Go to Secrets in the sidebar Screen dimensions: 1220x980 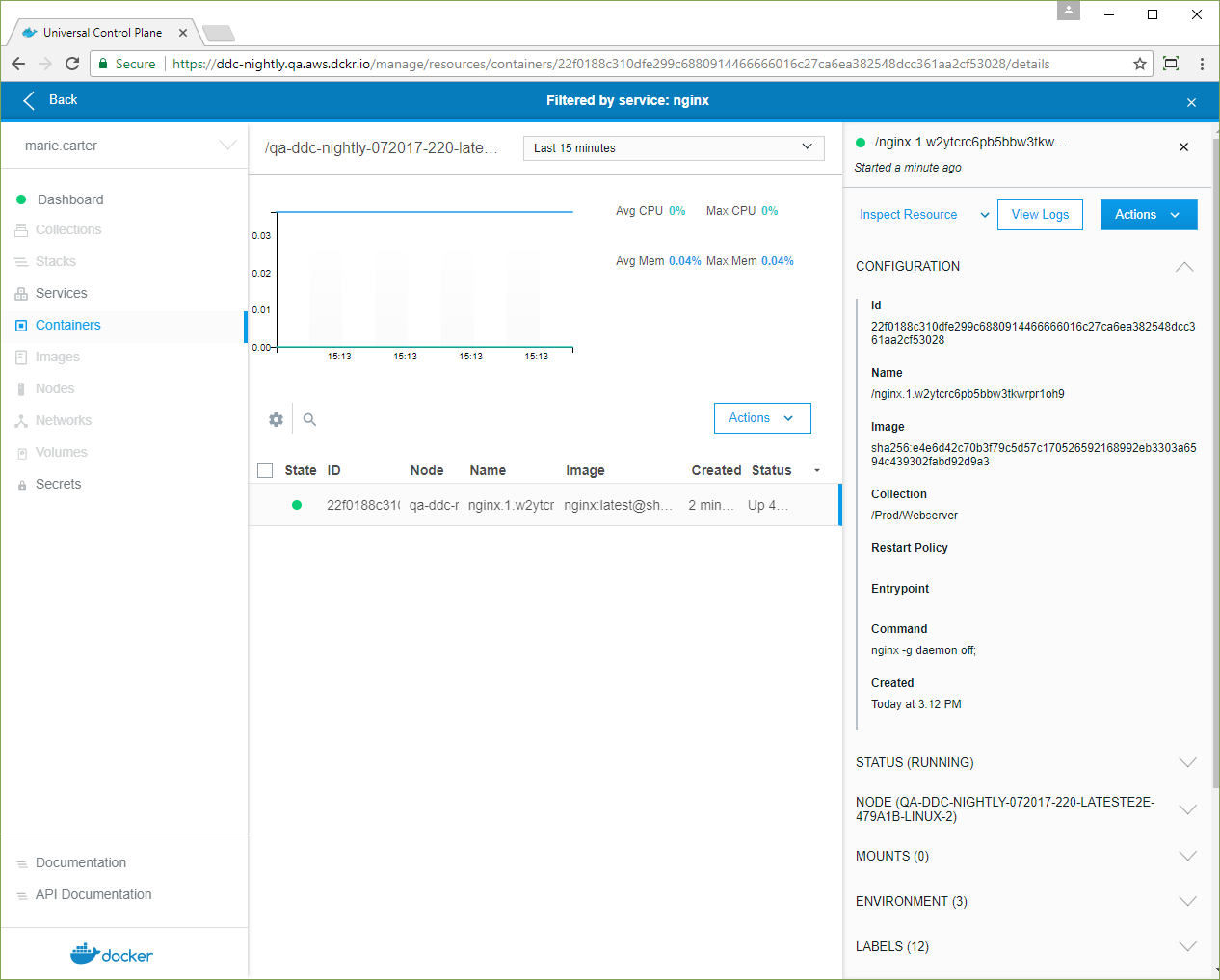58,484
